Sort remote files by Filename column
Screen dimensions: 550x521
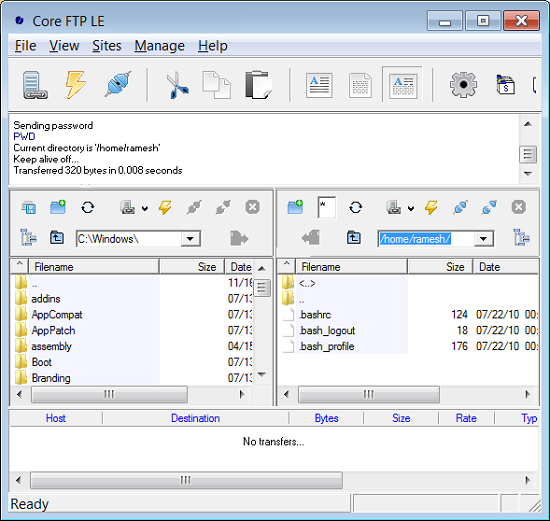click(352, 267)
